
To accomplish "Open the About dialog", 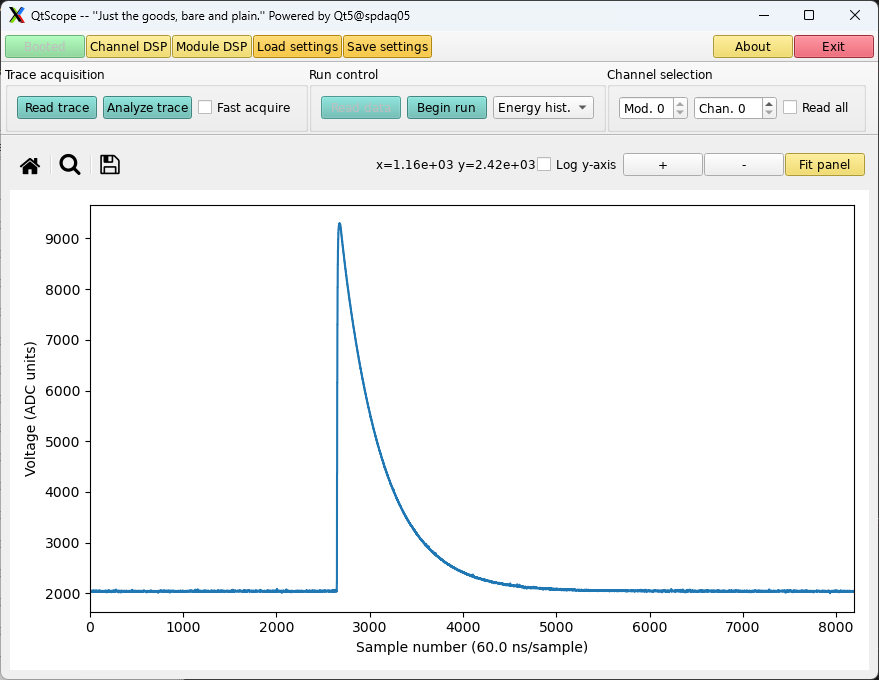I will (x=753, y=47).
